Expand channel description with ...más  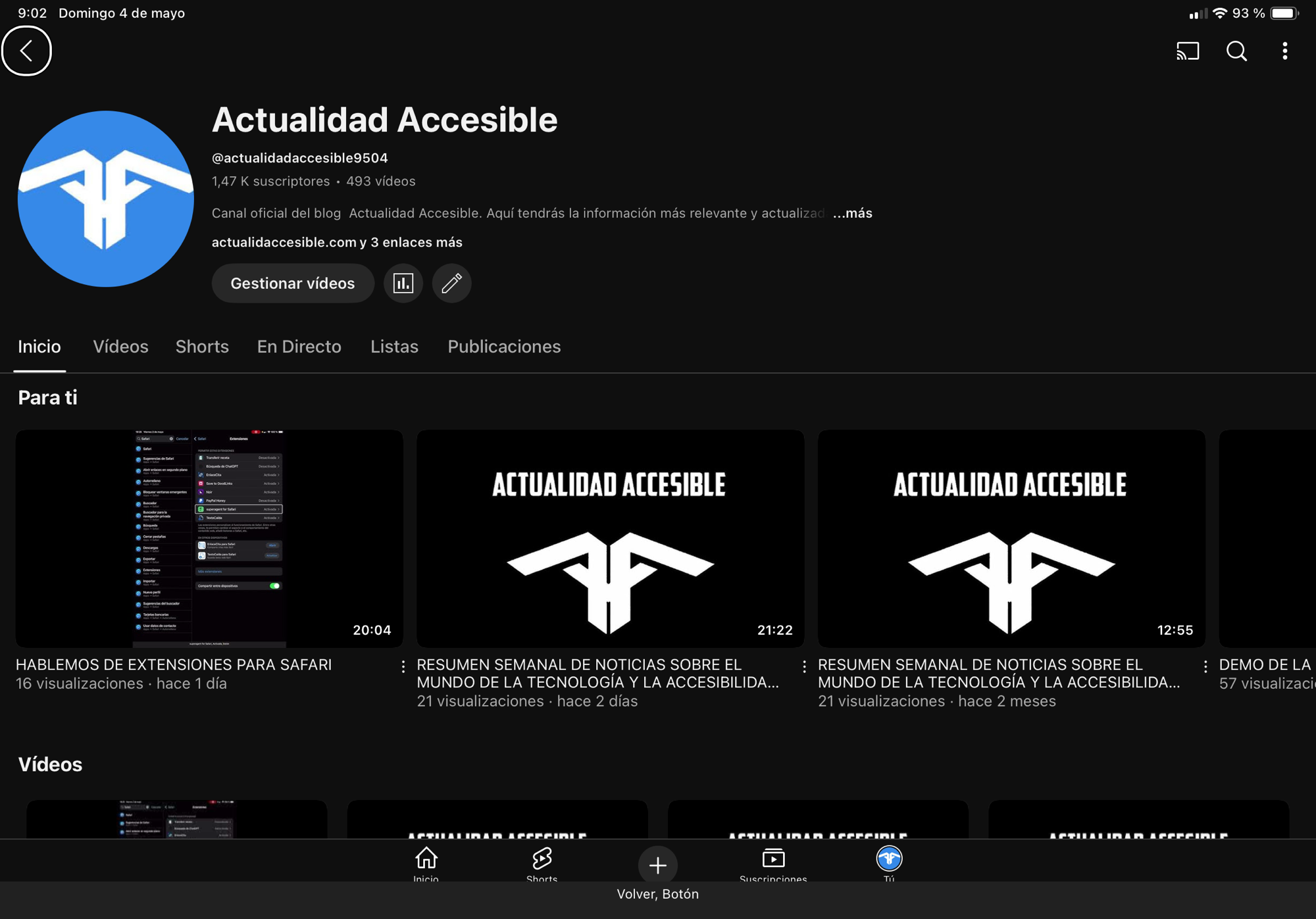point(853,213)
